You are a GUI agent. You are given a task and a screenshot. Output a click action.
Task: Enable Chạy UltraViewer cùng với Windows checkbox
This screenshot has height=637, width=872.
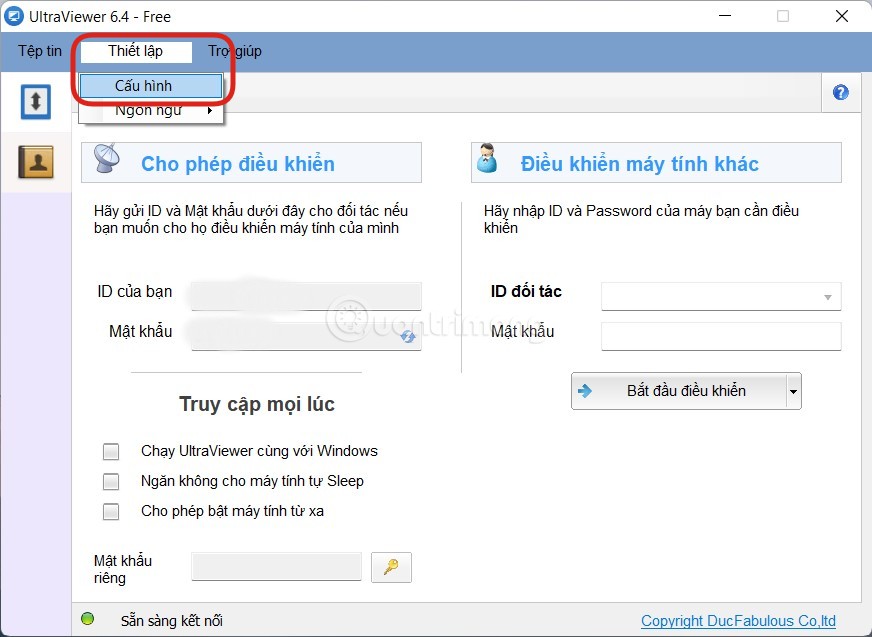tap(111, 451)
